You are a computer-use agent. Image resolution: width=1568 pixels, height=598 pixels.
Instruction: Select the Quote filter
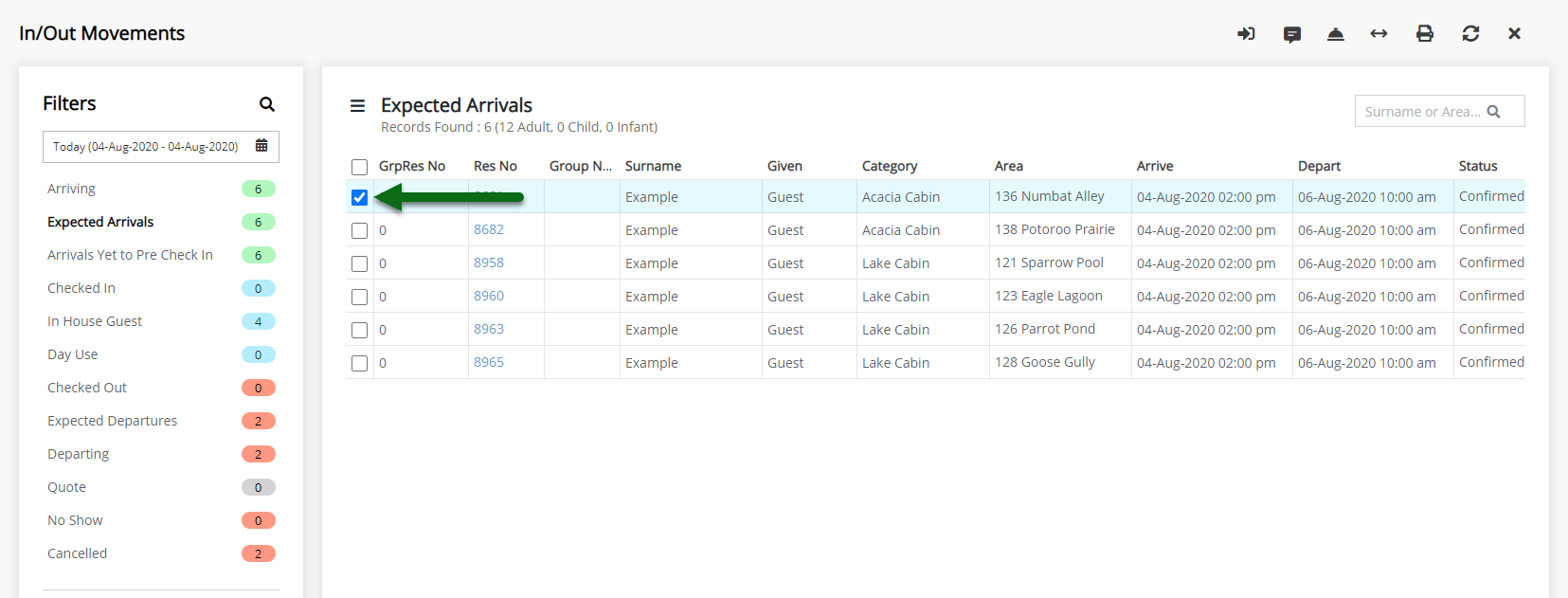coord(66,487)
